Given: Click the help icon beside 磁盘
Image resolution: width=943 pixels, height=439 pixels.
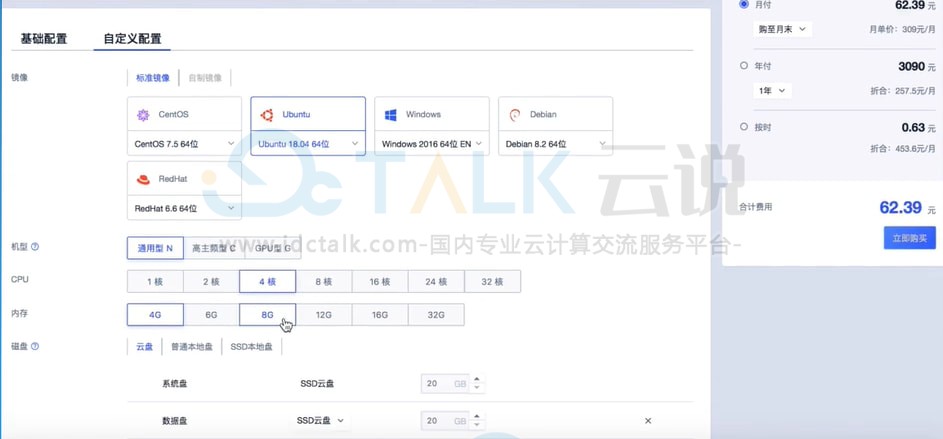Looking at the screenshot, I should tap(35, 347).
